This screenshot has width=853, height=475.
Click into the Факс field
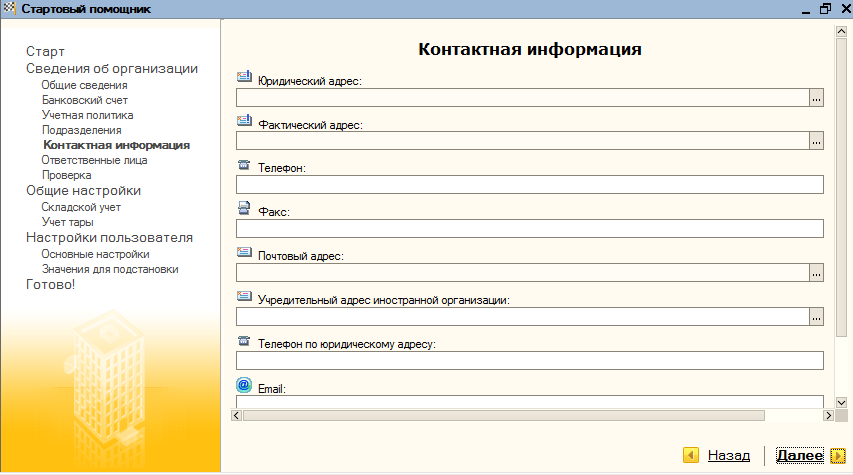click(x=530, y=229)
